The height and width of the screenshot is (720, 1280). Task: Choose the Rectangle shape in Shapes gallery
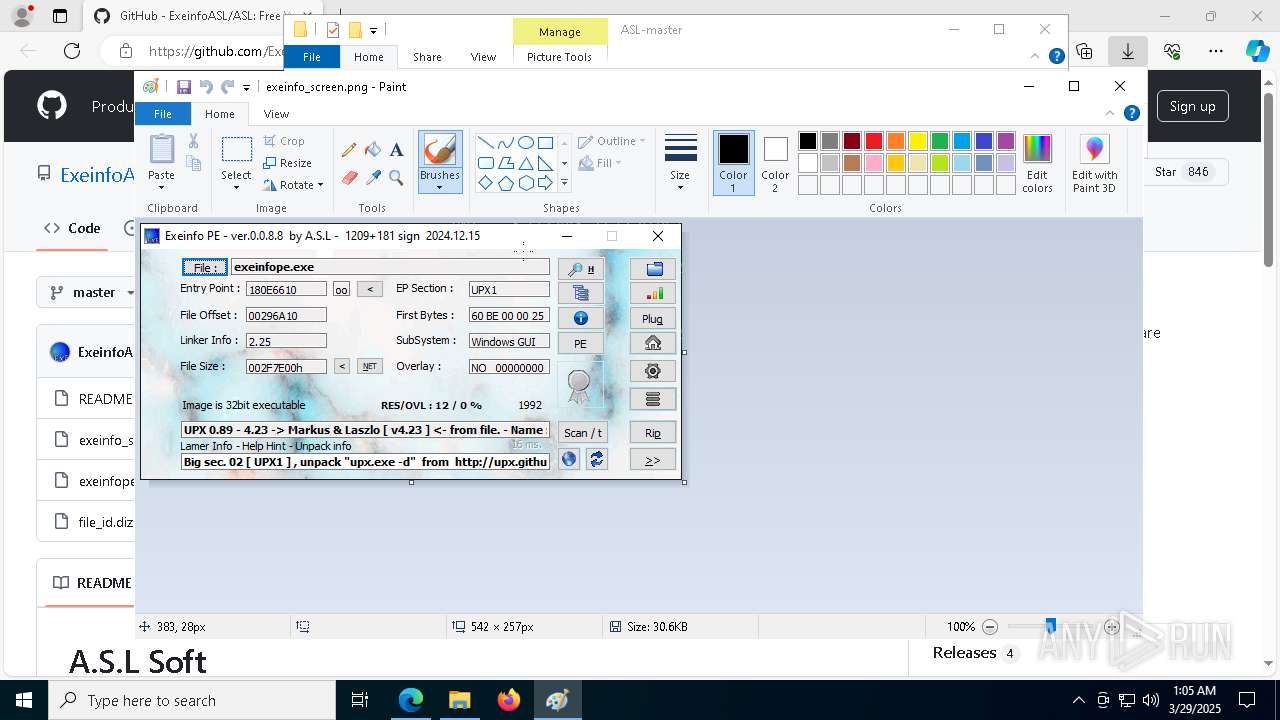(545, 143)
